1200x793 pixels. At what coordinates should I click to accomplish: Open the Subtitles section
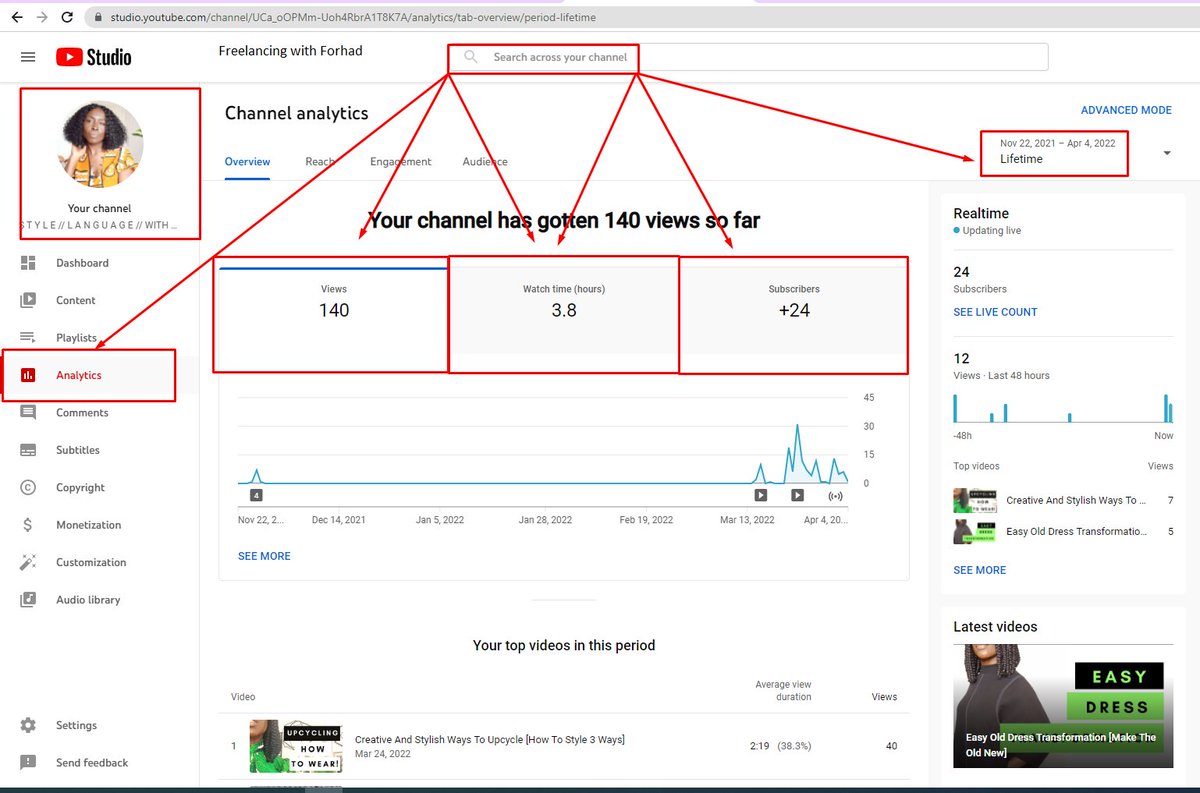76,449
